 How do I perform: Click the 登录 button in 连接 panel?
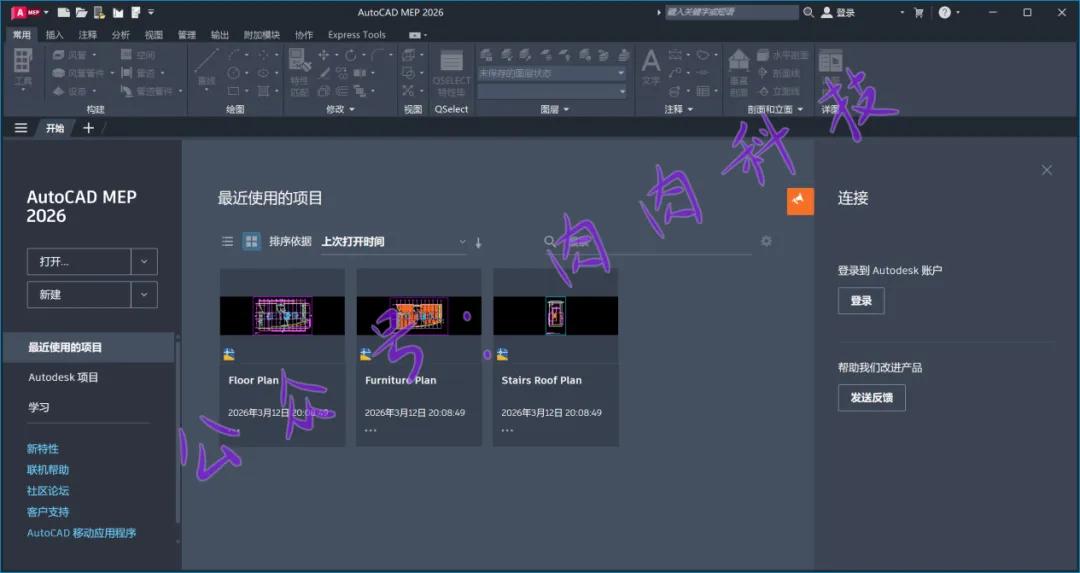point(861,301)
